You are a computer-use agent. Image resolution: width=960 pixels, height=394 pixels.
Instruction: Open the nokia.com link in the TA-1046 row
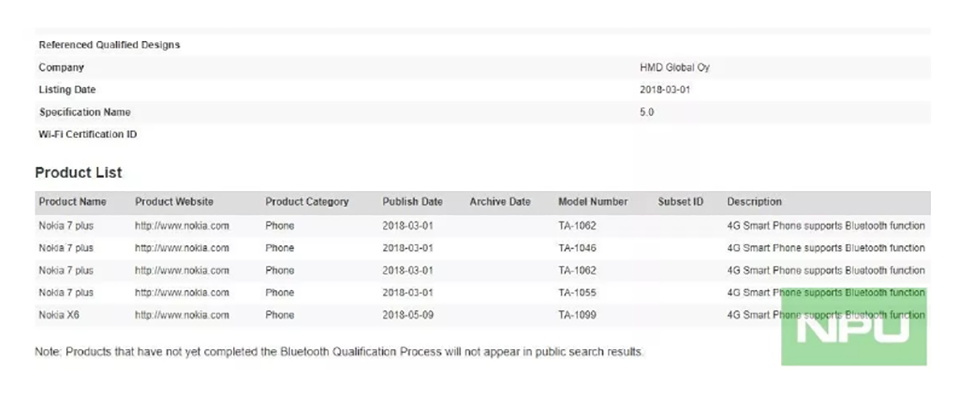point(182,248)
